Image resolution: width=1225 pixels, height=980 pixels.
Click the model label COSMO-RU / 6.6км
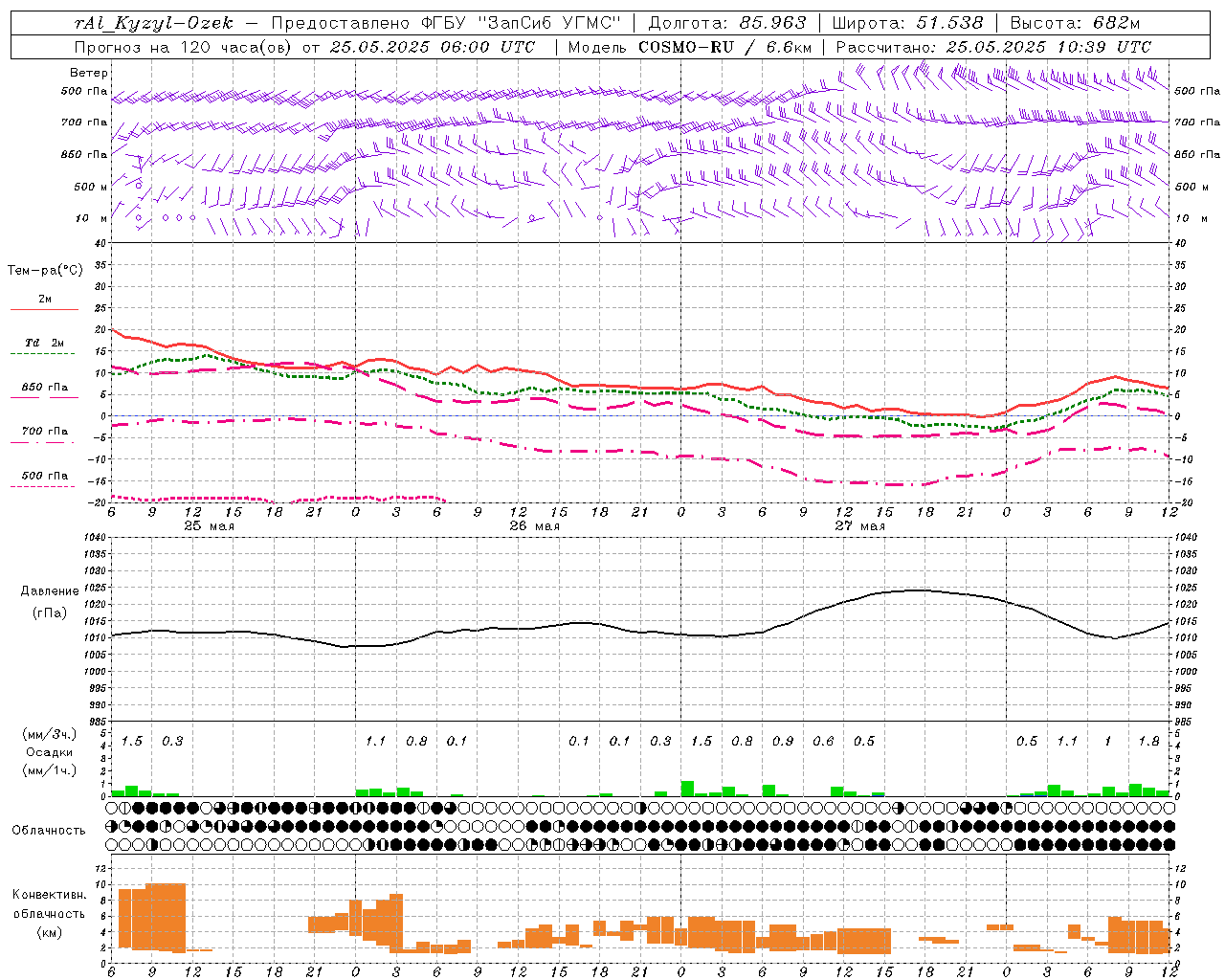click(724, 47)
